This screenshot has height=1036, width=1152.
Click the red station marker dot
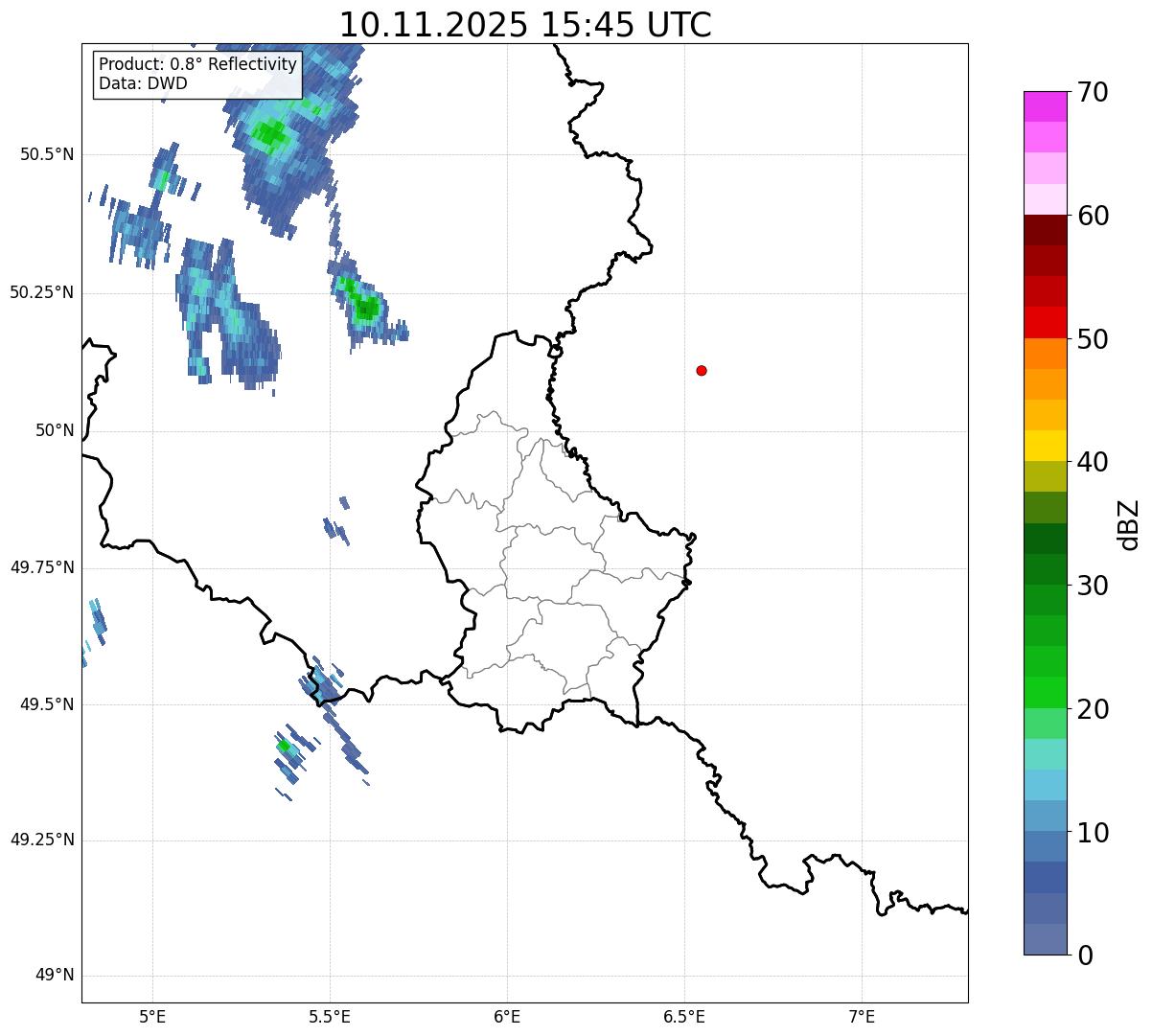pyautogui.click(x=702, y=371)
